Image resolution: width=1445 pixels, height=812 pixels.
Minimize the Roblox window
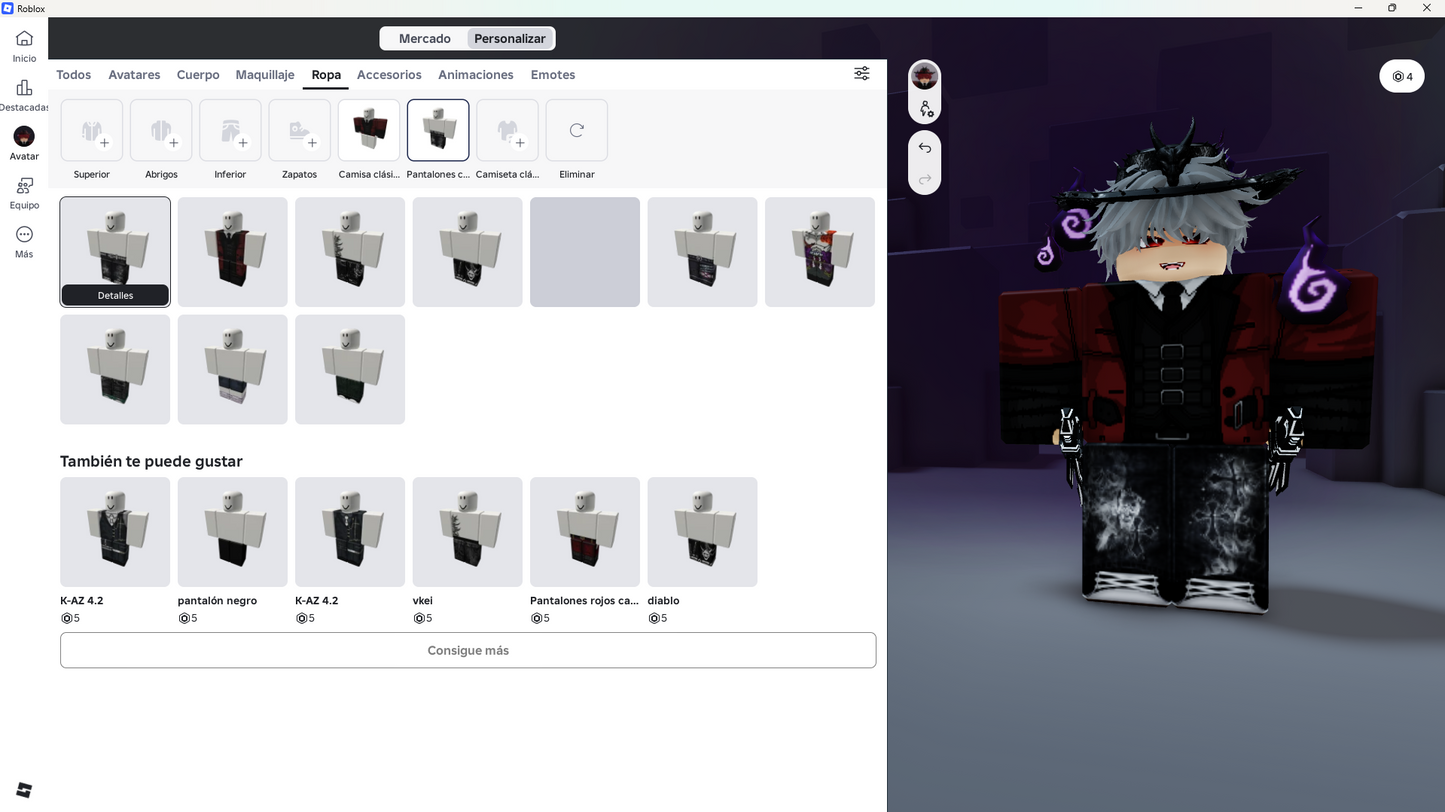(1357, 8)
